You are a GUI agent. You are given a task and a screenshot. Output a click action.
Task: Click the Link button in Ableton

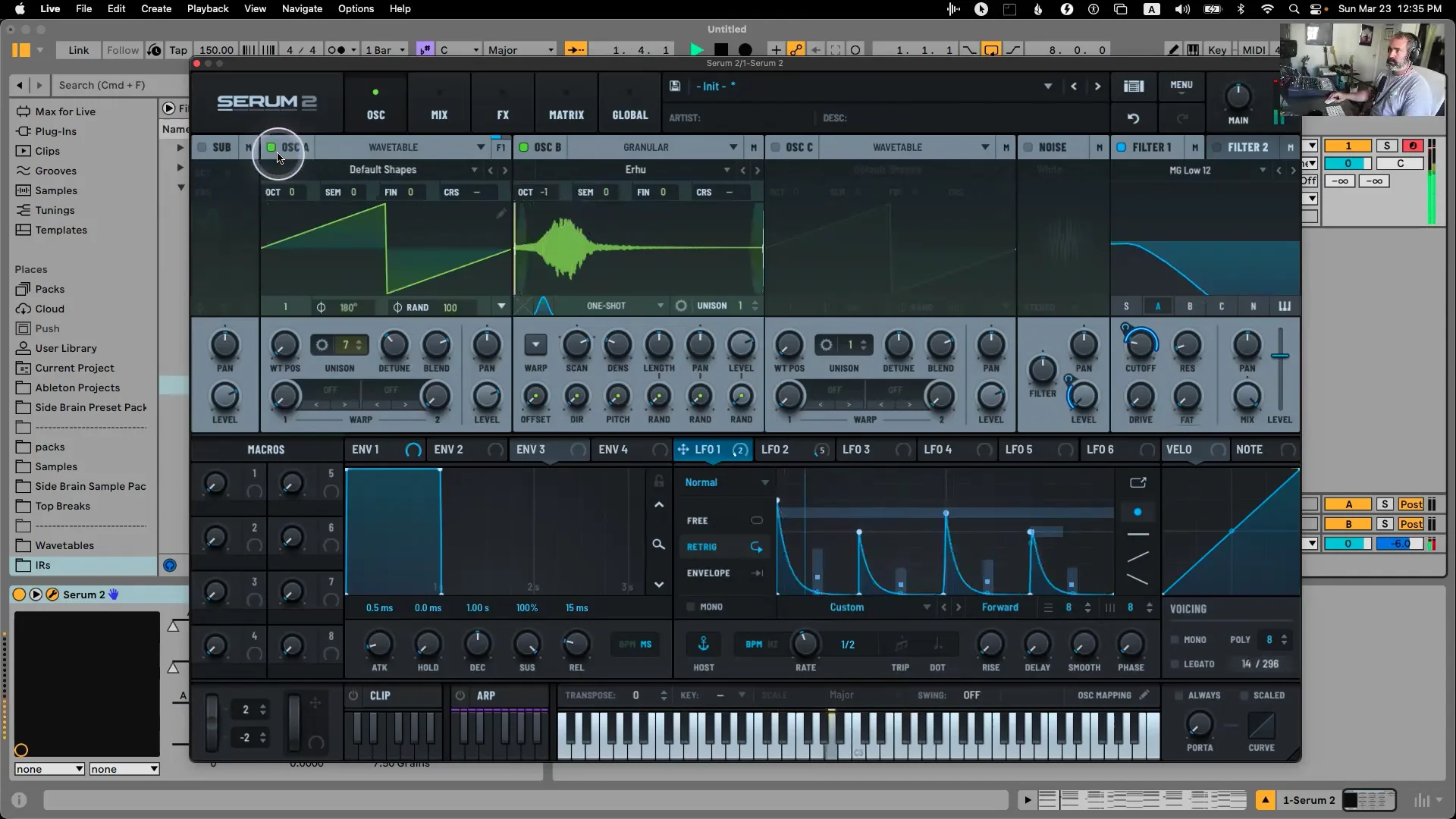79,50
